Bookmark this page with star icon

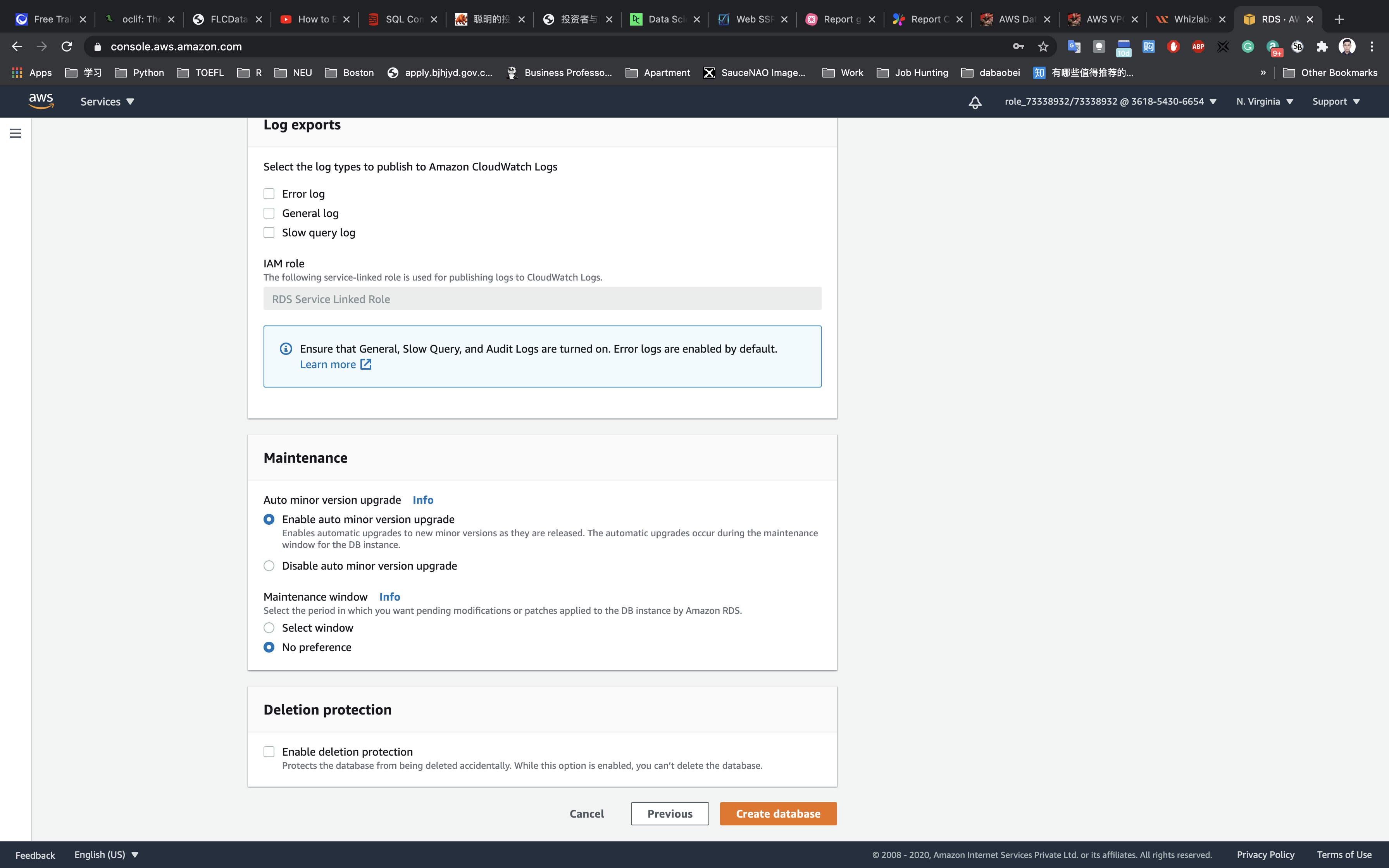click(x=1043, y=46)
